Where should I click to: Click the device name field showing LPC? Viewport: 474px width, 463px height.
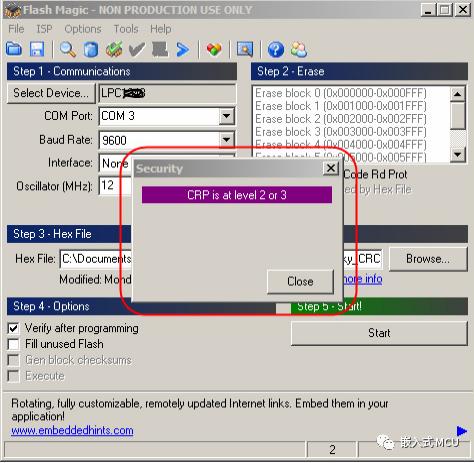pyautogui.click(x=167, y=93)
